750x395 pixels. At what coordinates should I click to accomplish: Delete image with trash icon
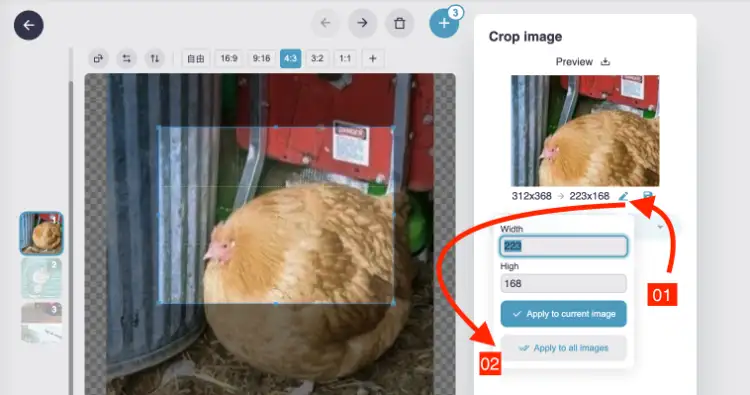coord(399,22)
